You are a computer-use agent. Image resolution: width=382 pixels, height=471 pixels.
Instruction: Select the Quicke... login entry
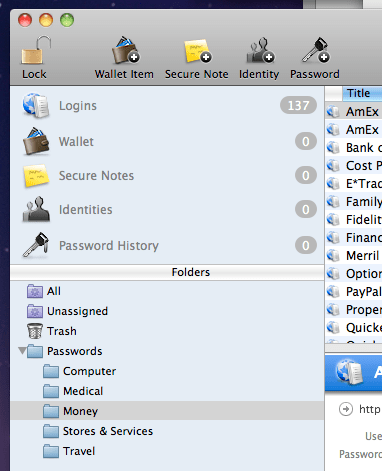(354, 327)
